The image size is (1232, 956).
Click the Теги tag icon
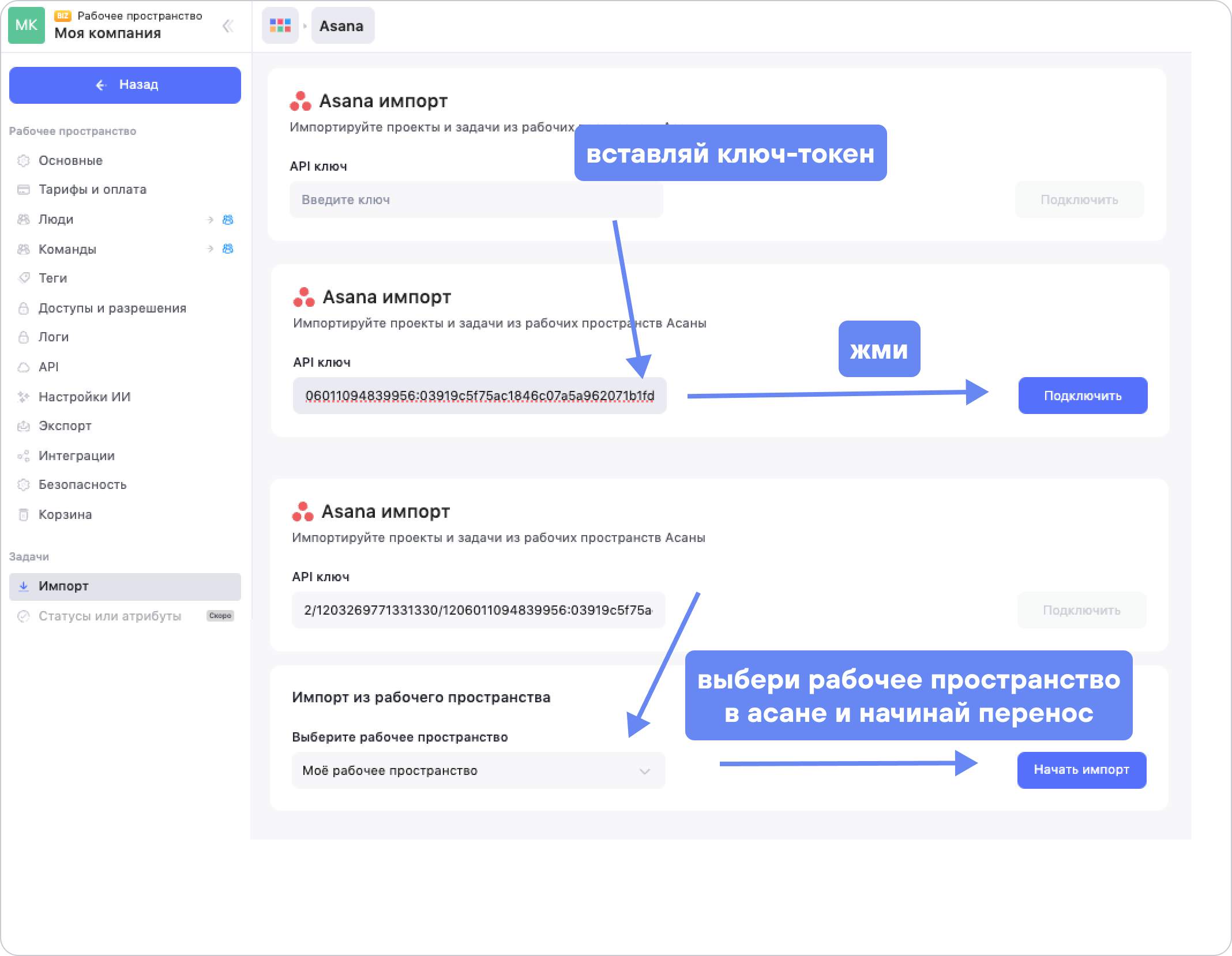pyautogui.click(x=23, y=278)
